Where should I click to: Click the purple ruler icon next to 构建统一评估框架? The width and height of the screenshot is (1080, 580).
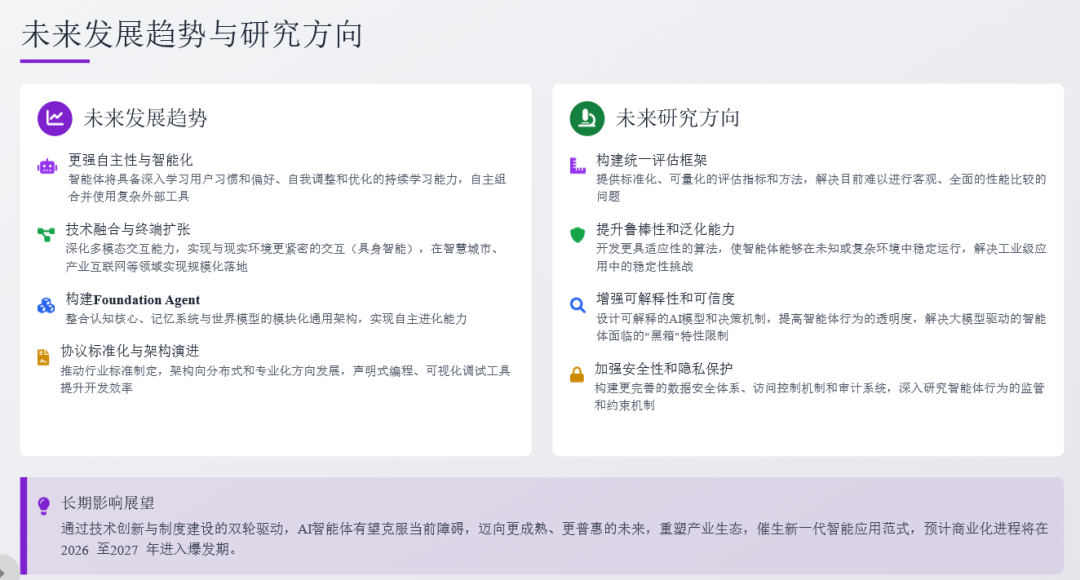[x=577, y=165]
